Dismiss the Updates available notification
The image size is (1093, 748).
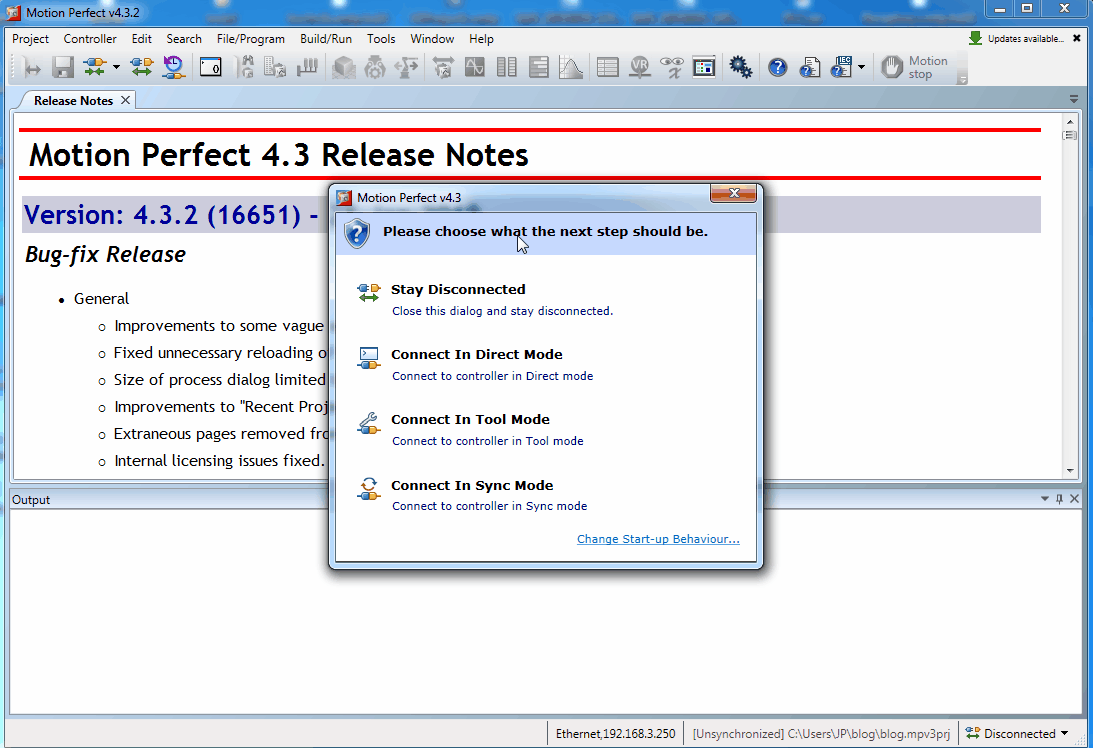1077,39
